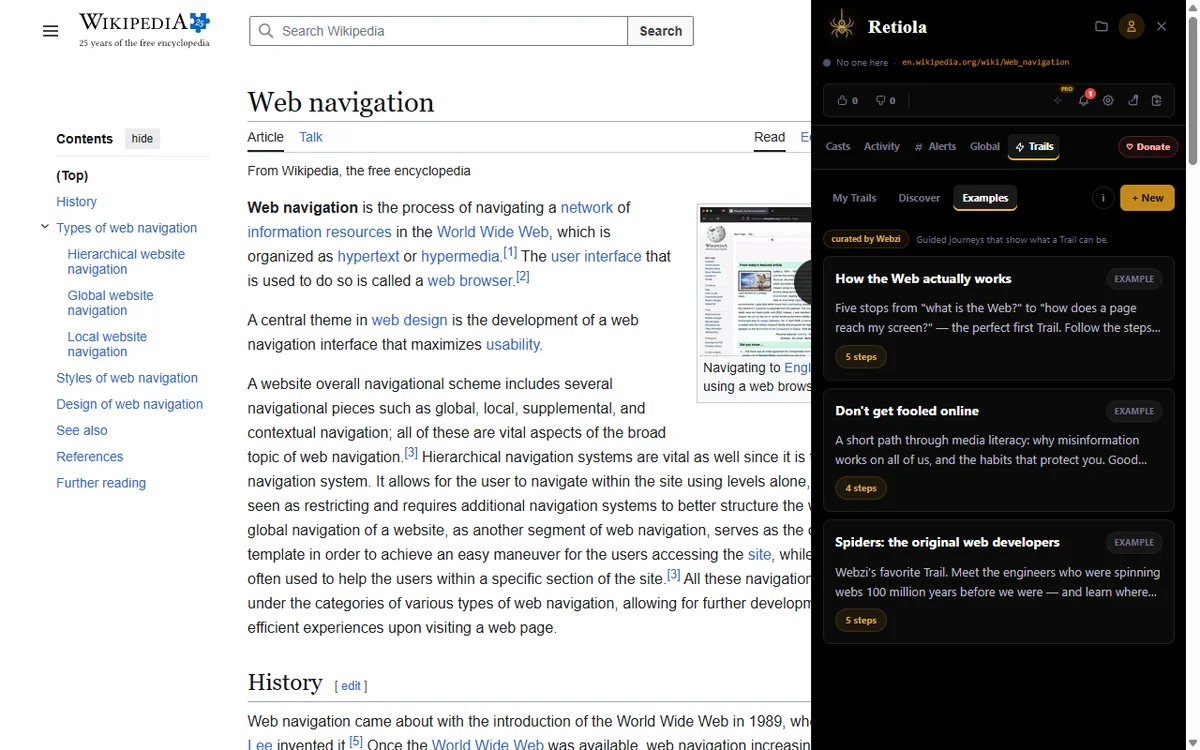
Task: Collapse Types of web navigation in contents
Action: [45, 227]
